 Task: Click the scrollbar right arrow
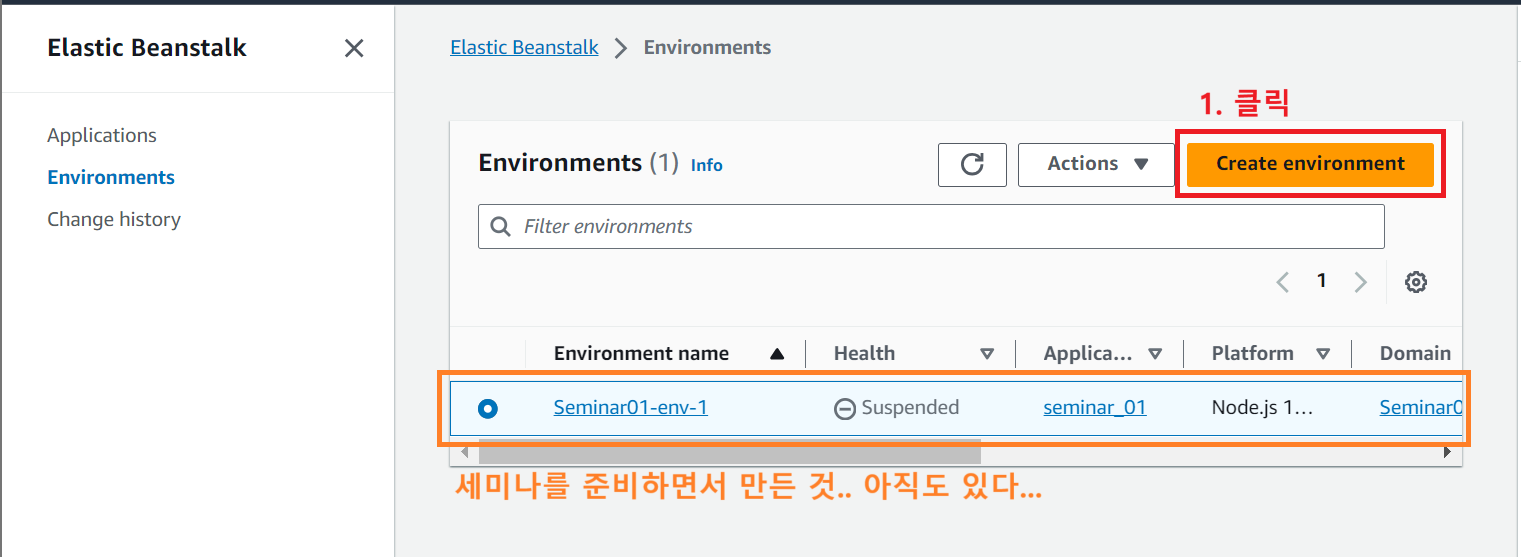1447,452
